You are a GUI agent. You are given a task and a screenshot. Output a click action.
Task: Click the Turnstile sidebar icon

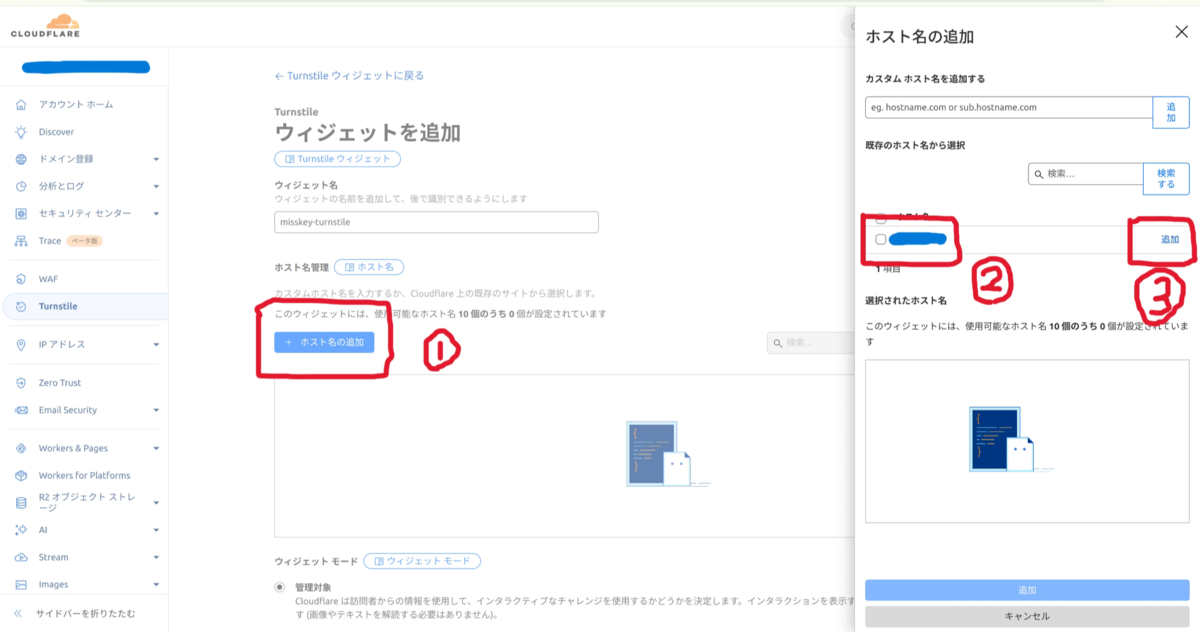(x=21, y=306)
